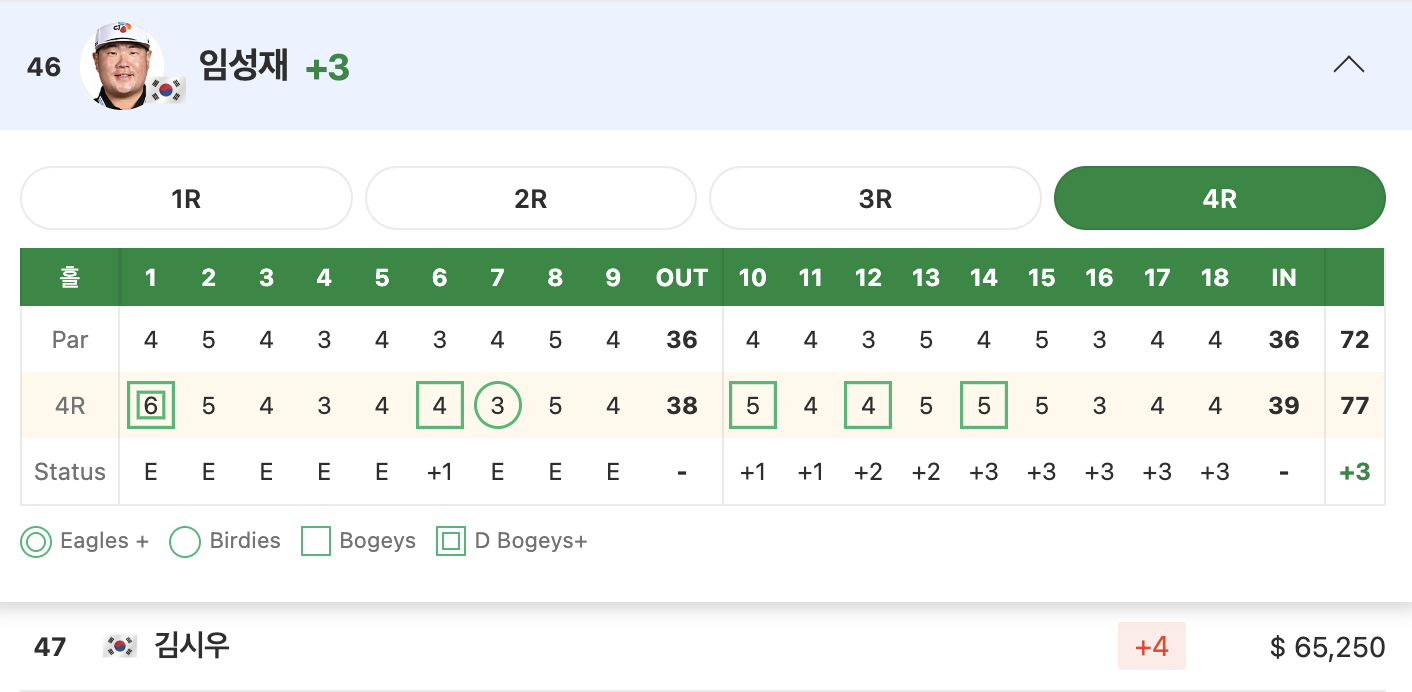Screen dimensions: 1412x692
Task: Switch to the 1R round tab
Action: click(186, 198)
